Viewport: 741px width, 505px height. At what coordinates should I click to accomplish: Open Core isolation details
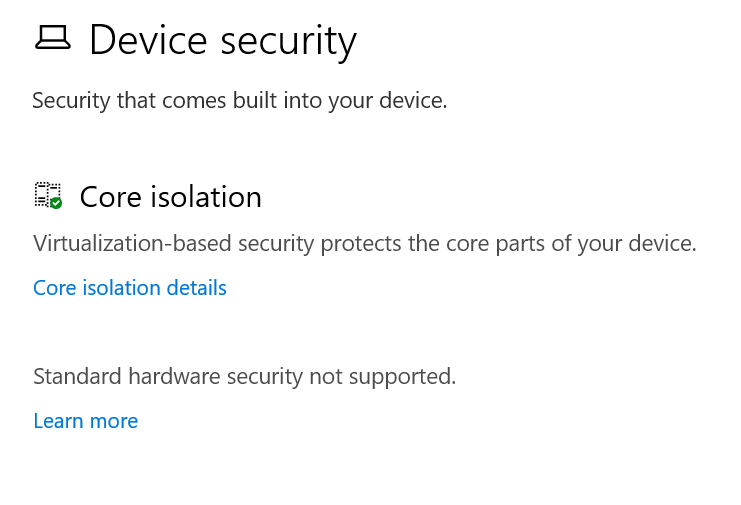pos(130,288)
